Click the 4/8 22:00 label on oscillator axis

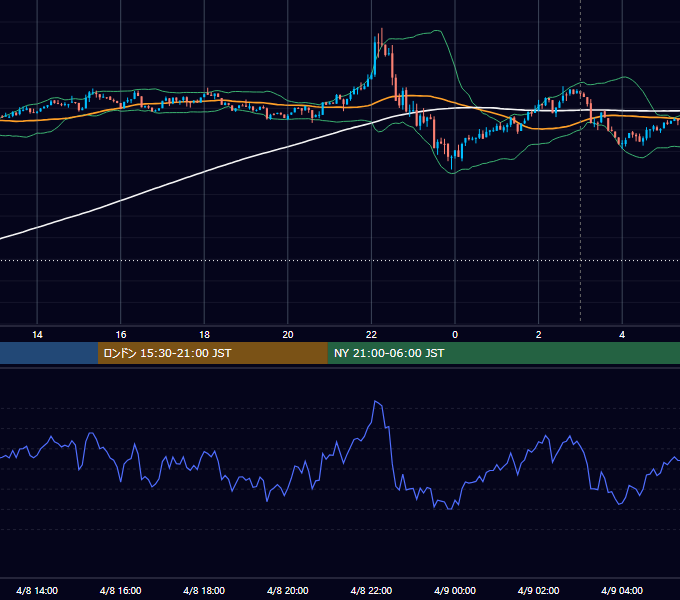(371, 590)
